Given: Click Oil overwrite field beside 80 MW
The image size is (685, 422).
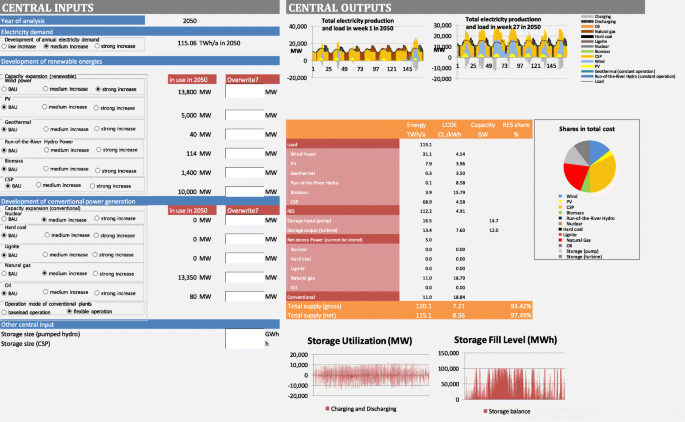Looking at the screenshot, I should [245, 297].
